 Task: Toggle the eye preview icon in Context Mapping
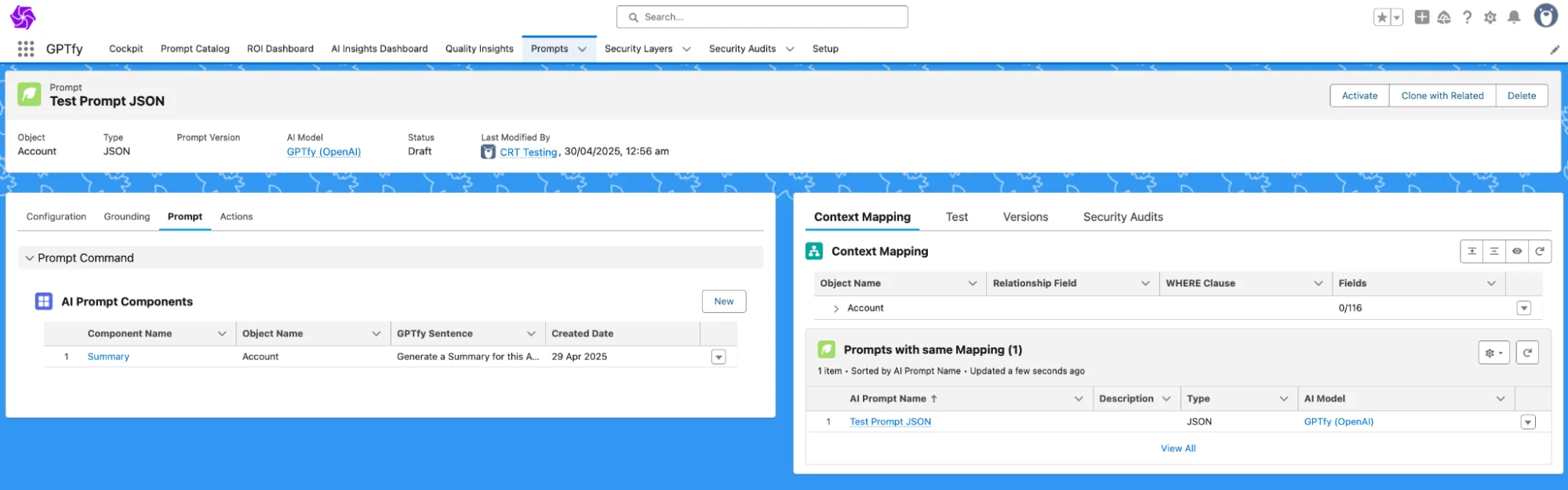[1517, 251]
